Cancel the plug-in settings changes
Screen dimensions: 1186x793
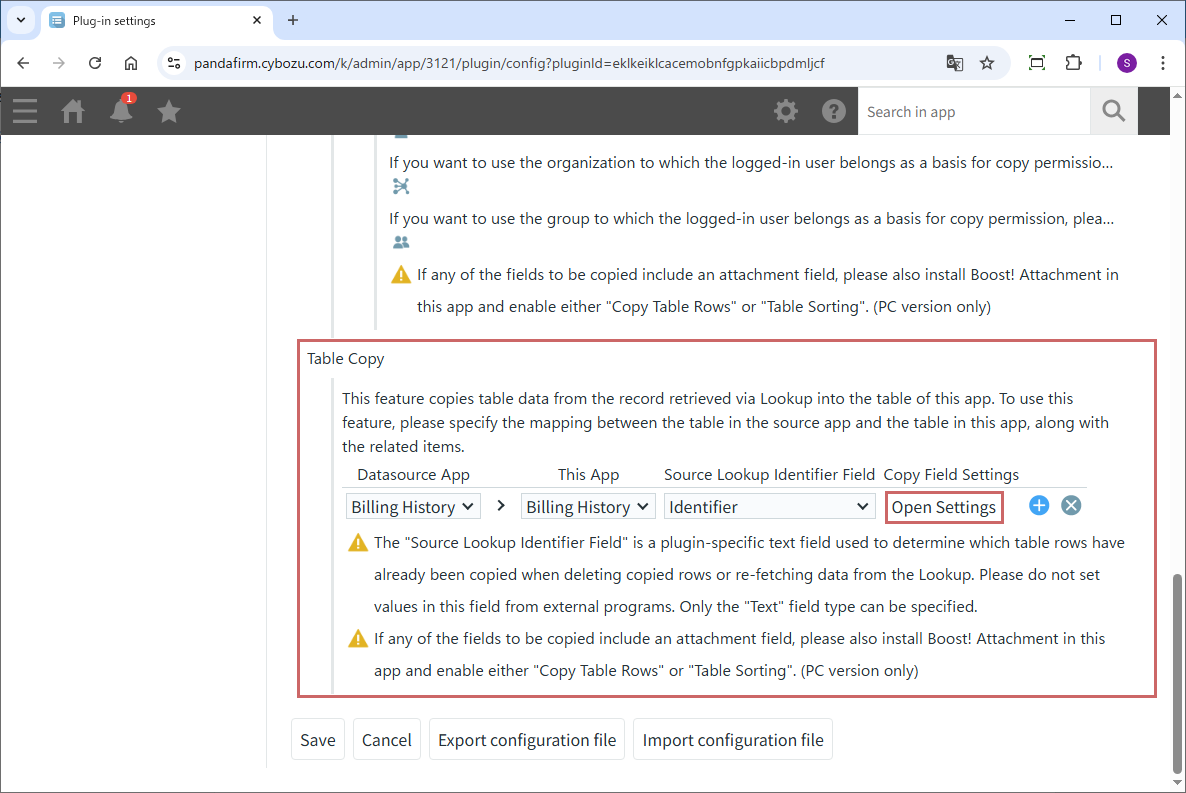(x=386, y=740)
